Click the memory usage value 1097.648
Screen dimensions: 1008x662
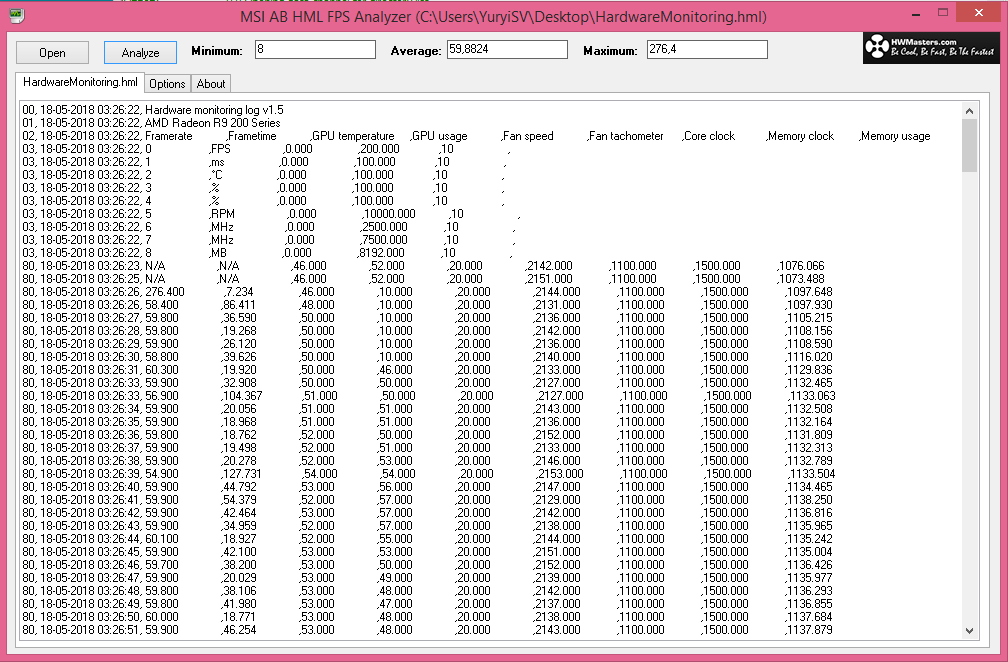(809, 292)
